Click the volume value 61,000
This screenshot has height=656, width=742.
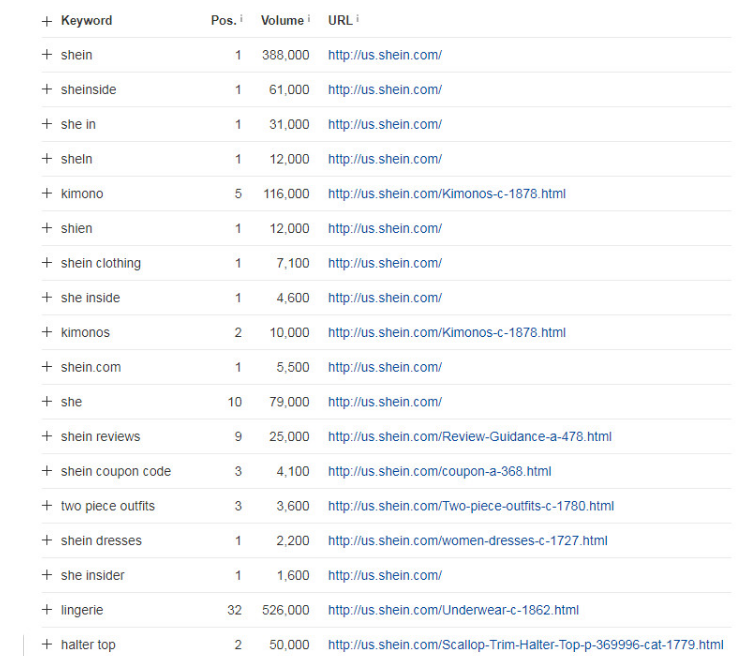tap(289, 89)
